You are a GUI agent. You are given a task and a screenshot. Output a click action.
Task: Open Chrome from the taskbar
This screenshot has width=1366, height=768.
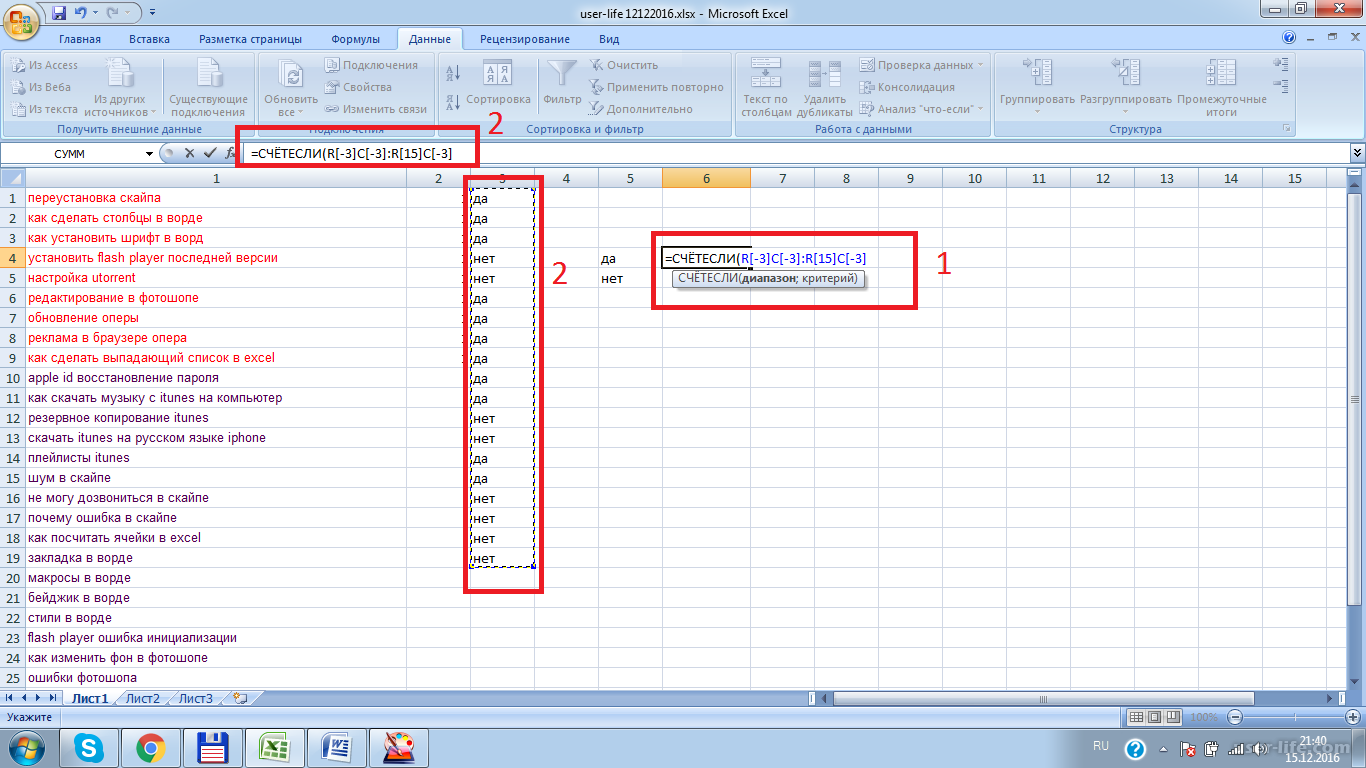151,747
